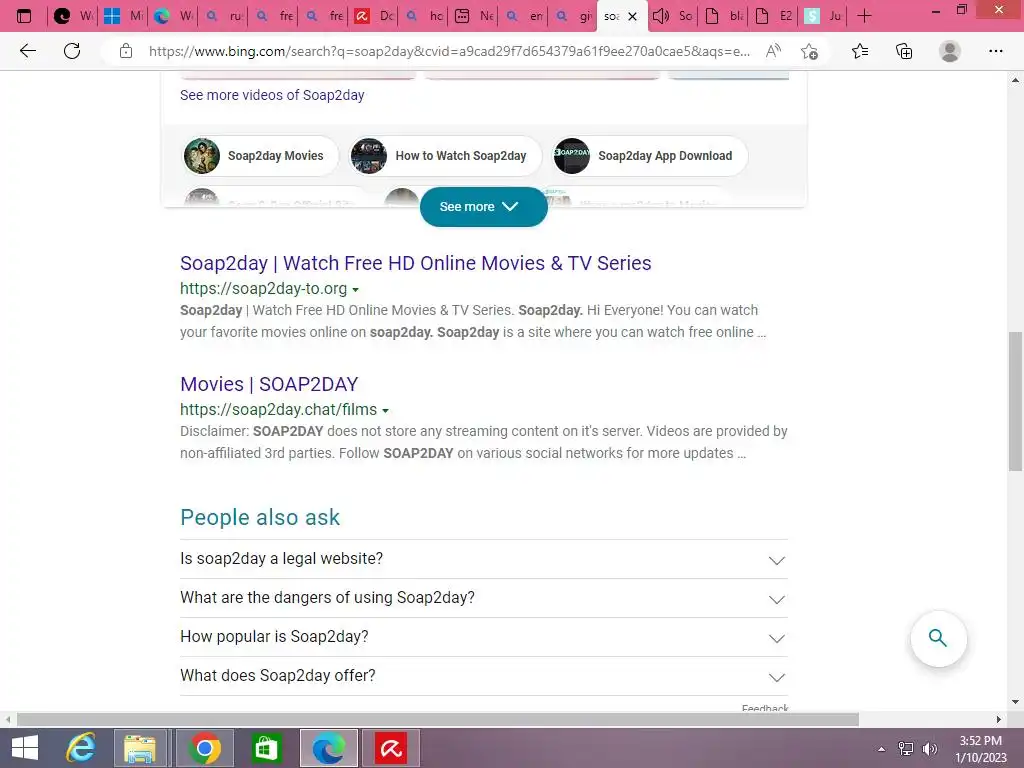Select 'How to Watch Soap2day' chip
Image resolution: width=1024 pixels, height=768 pixels.
445,156
